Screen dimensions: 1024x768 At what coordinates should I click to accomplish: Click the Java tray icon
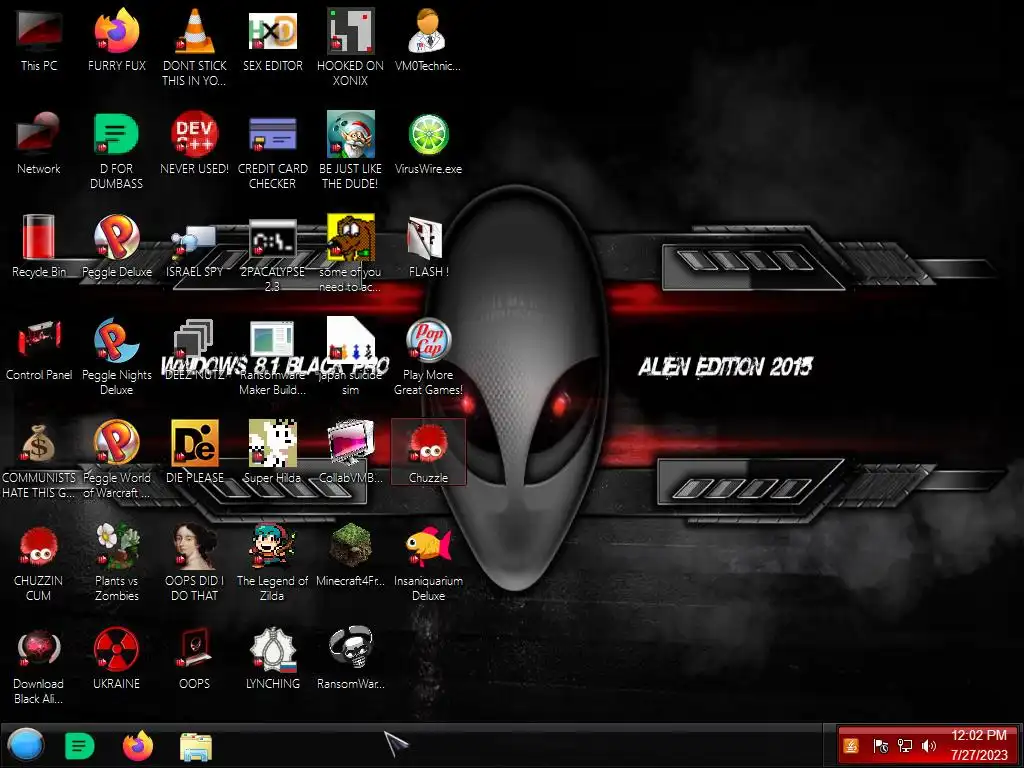(852, 746)
